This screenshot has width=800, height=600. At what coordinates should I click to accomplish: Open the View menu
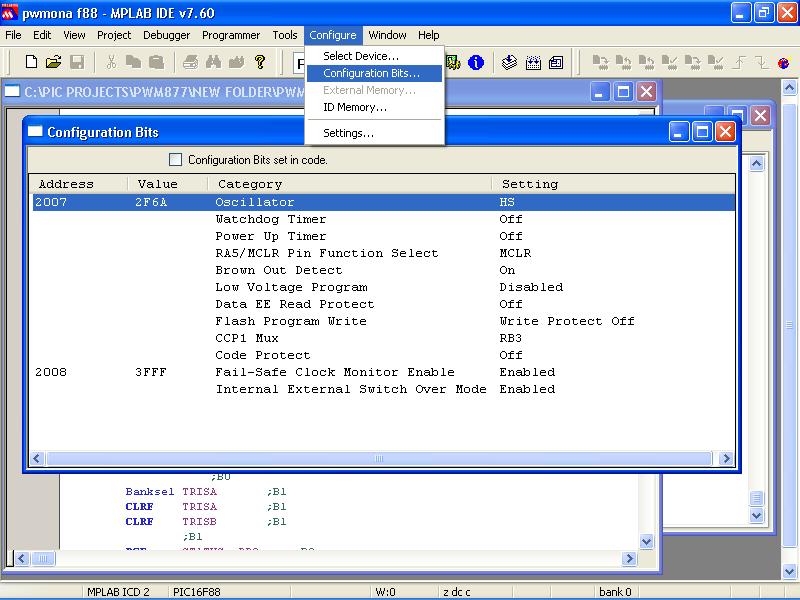[x=74, y=35]
